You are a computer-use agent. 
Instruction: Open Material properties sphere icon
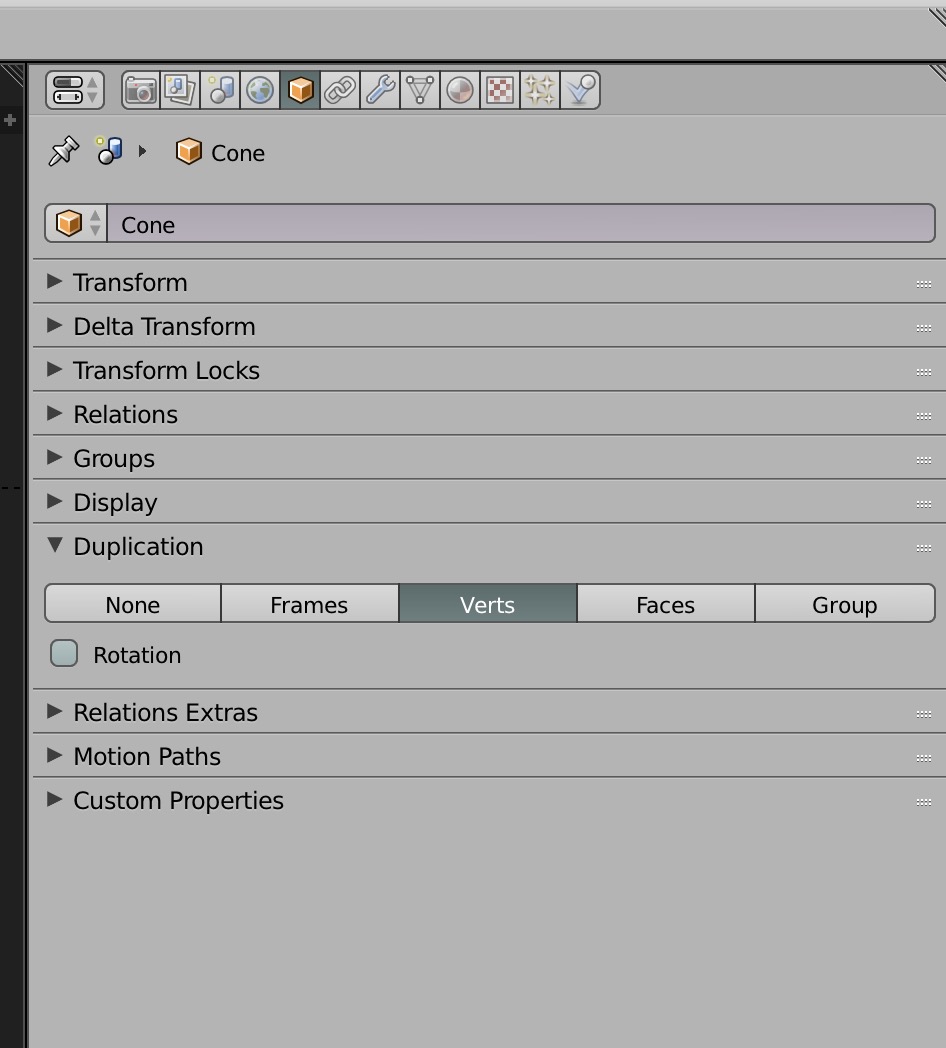pyautogui.click(x=460, y=90)
